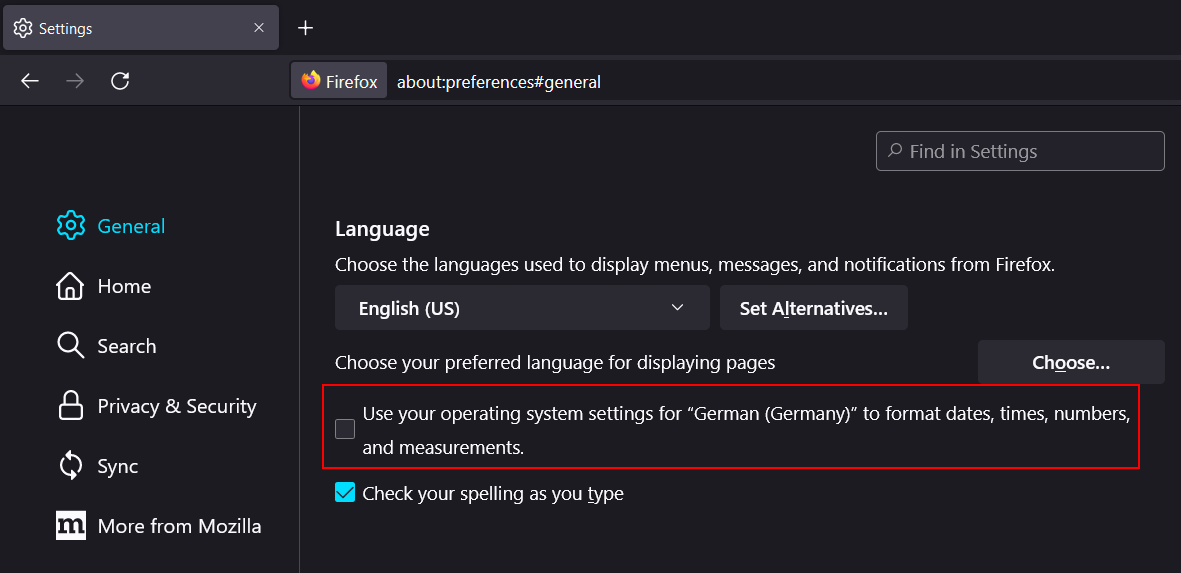Focus the Find in Settings search field
This screenshot has width=1181, height=573.
pyautogui.click(x=1020, y=151)
